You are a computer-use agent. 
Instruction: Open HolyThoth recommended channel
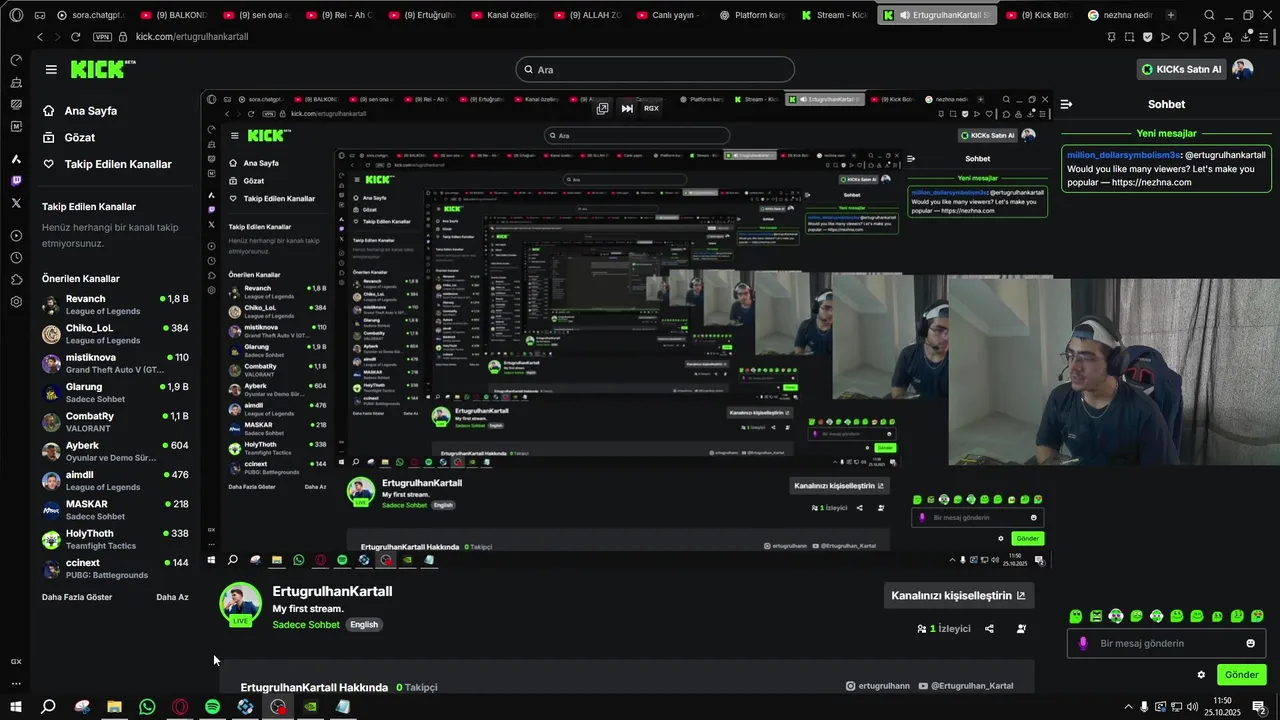point(115,539)
